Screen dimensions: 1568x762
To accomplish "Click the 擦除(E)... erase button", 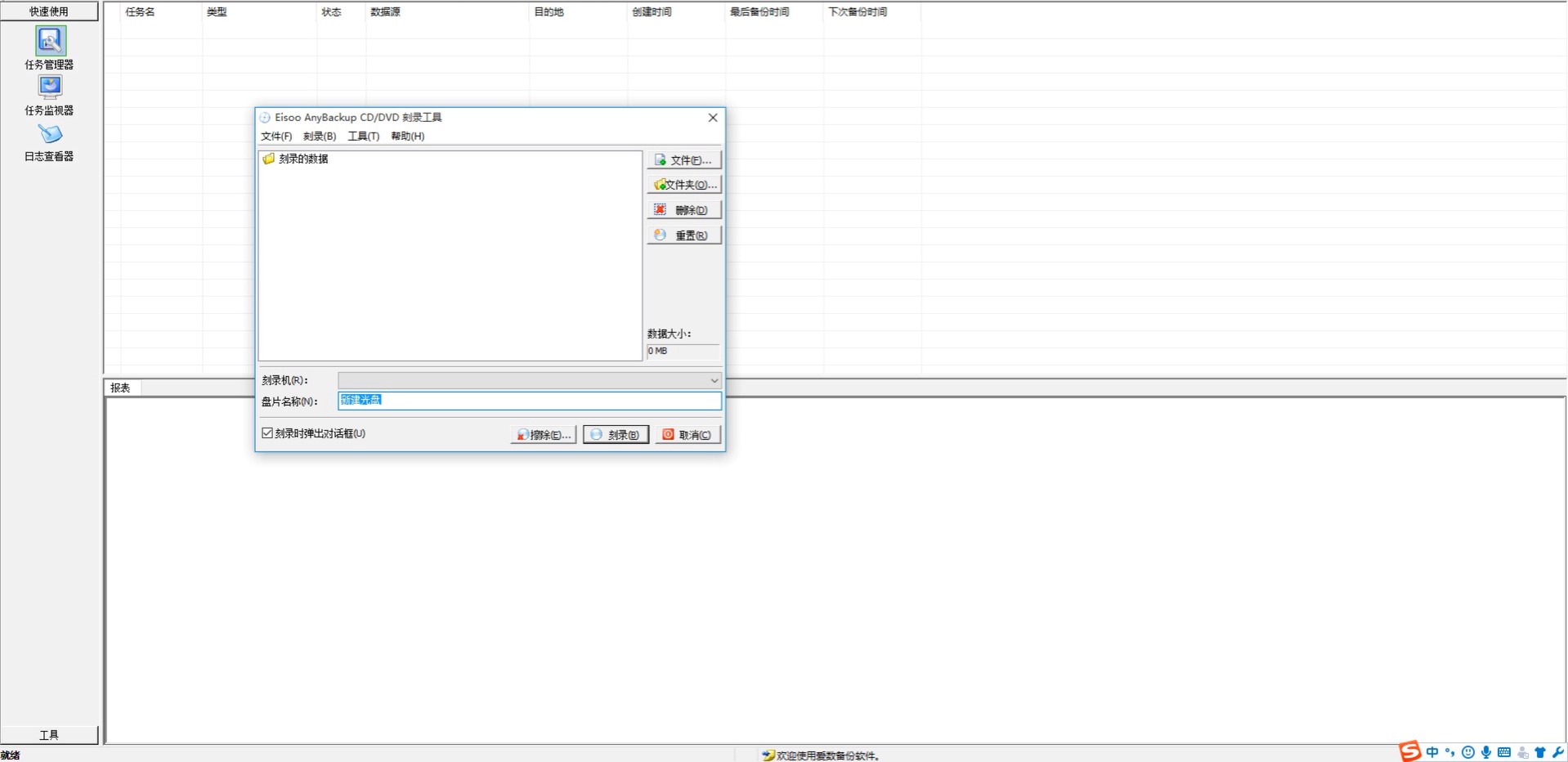I will pyautogui.click(x=544, y=435).
